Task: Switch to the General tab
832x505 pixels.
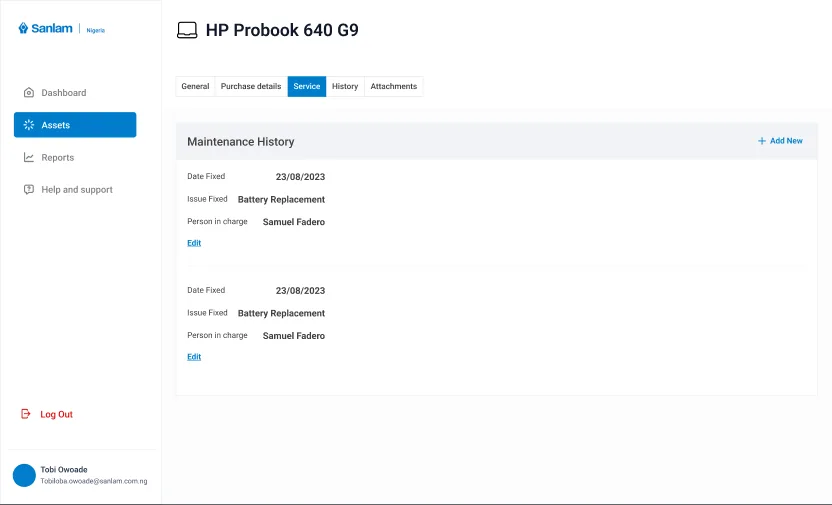Action: pyautogui.click(x=195, y=86)
